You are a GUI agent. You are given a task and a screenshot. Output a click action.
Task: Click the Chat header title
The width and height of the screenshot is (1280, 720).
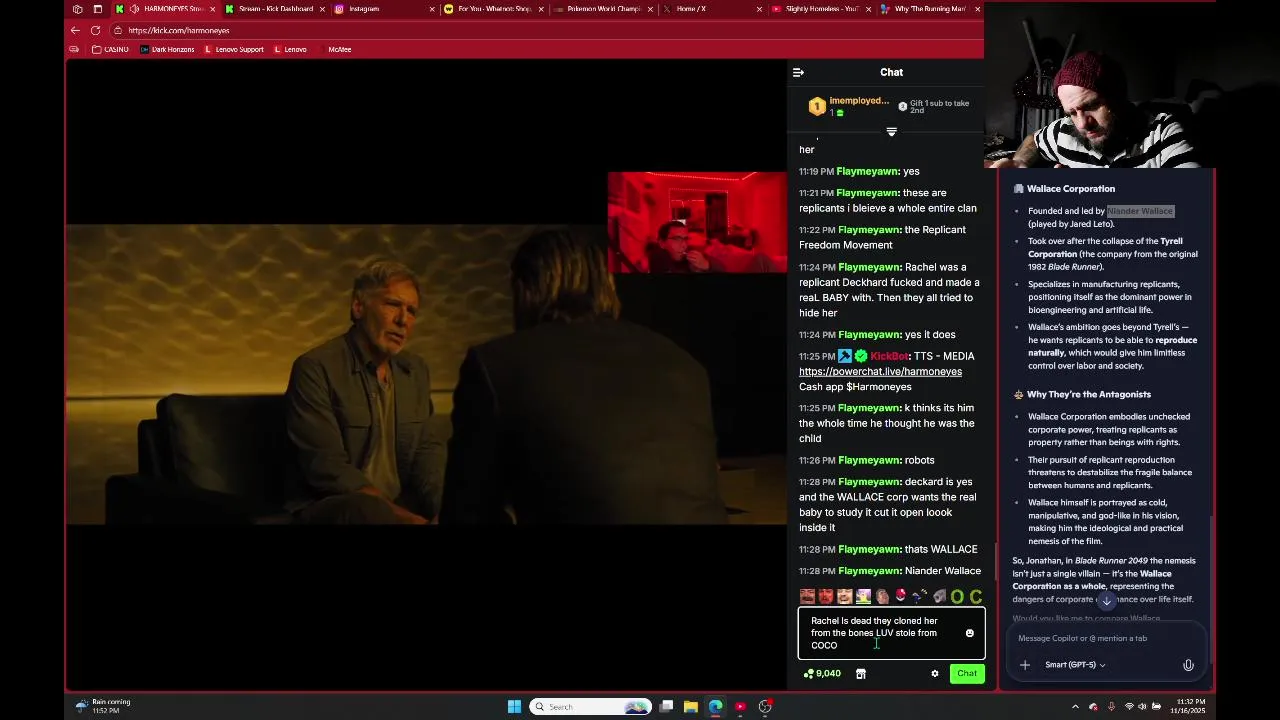(x=891, y=72)
